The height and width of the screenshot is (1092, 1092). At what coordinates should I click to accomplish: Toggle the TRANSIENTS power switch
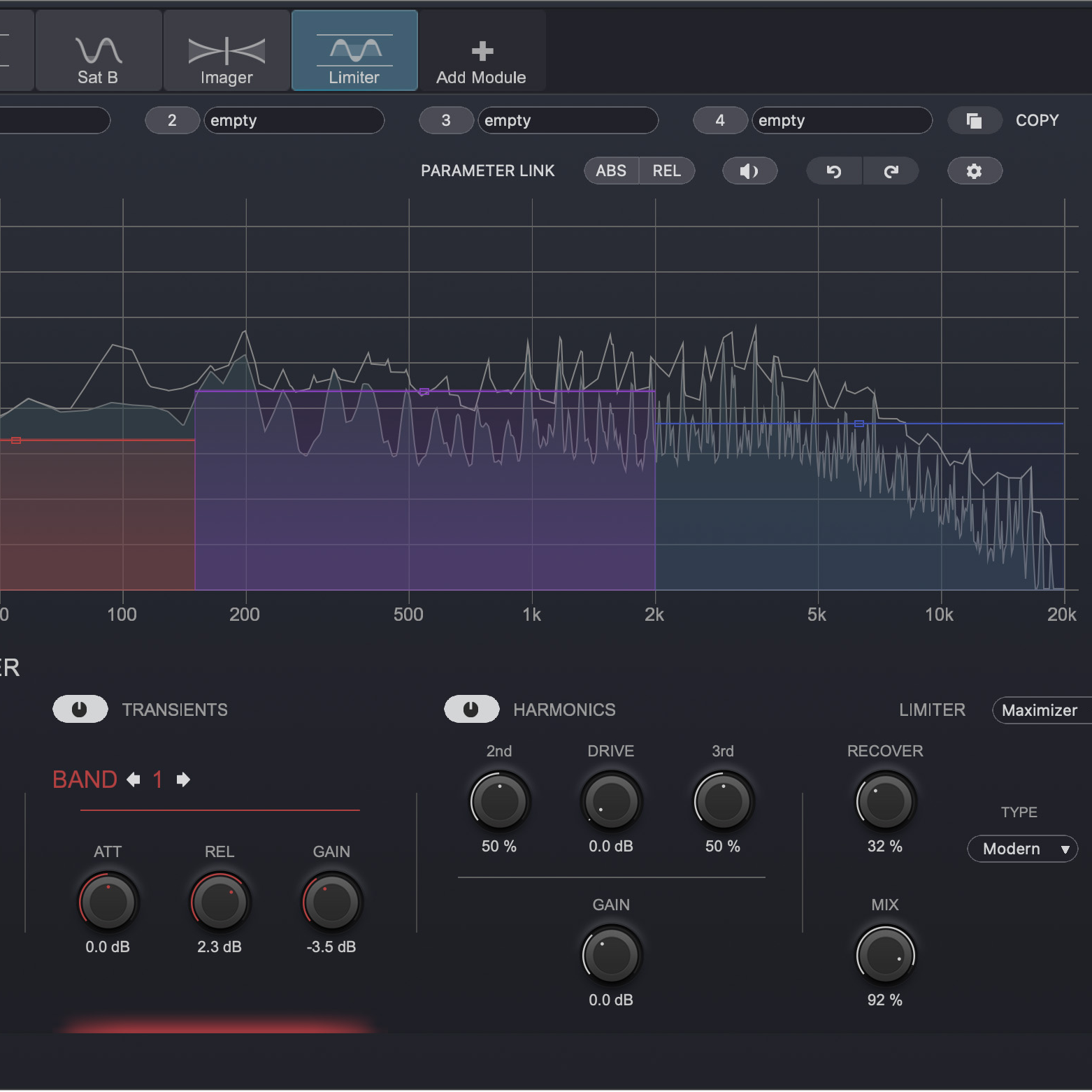pos(80,710)
